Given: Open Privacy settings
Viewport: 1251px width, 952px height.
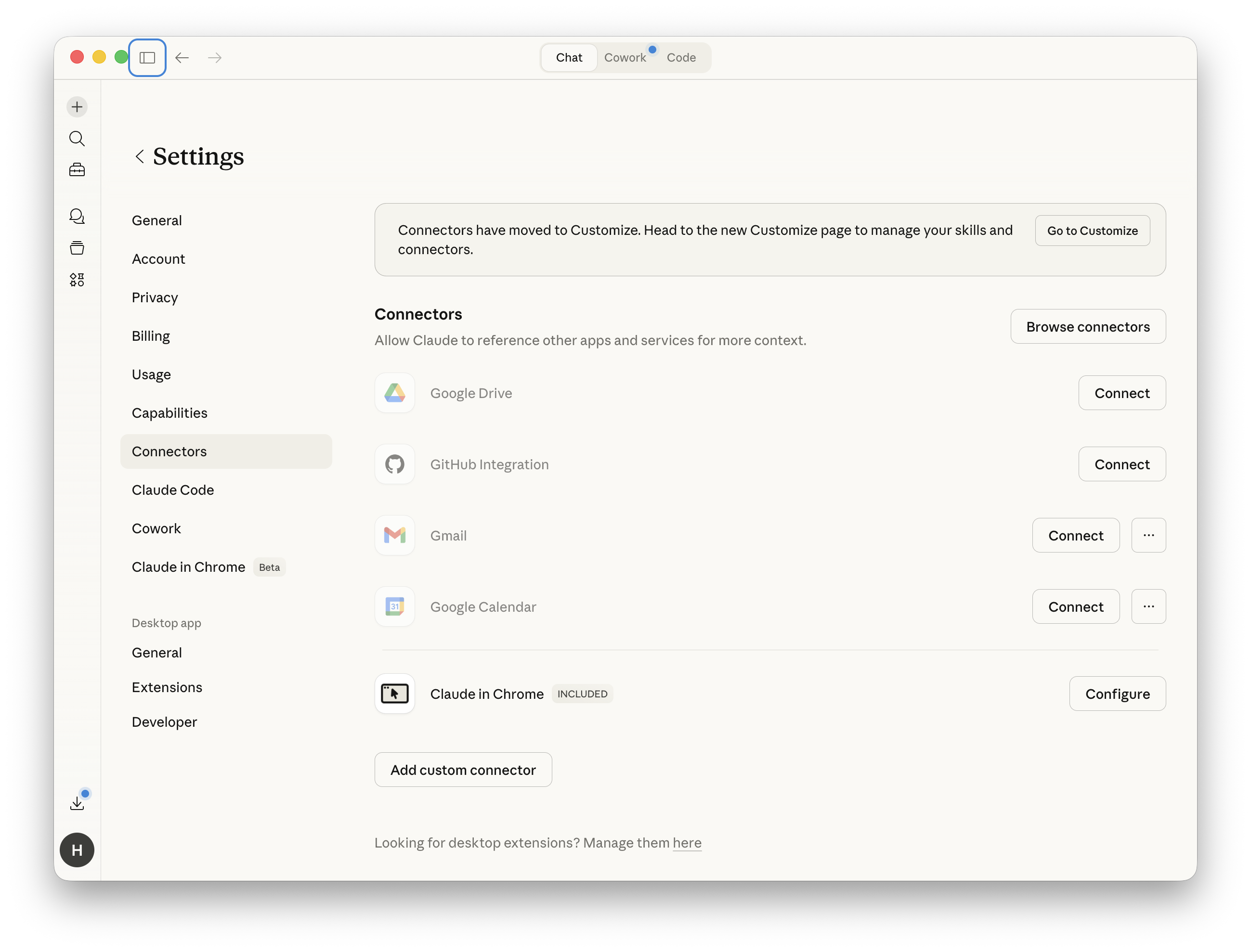Looking at the screenshot, I should pyautogui.click(x=226, y=297).
